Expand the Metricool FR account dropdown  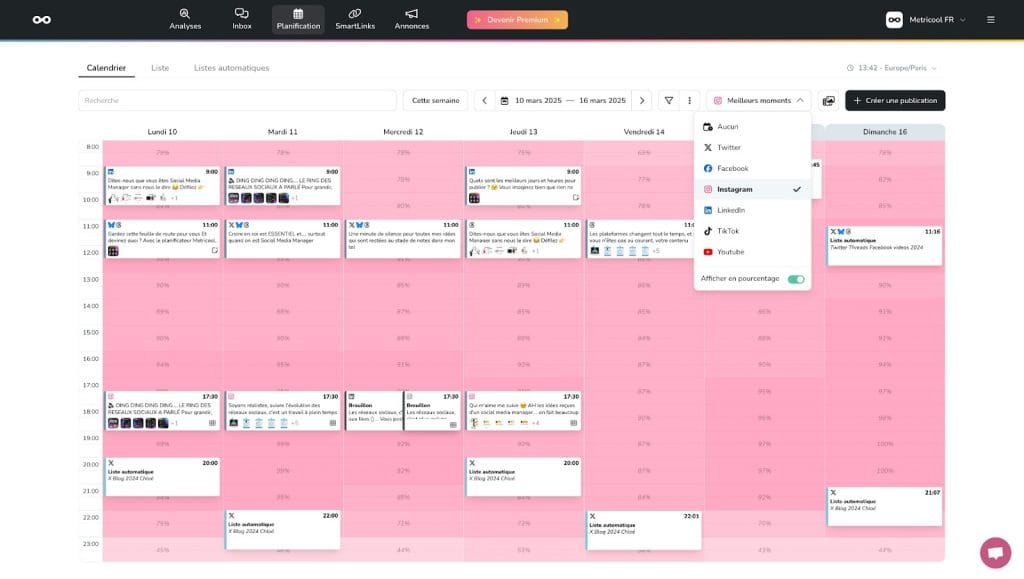click(x=926, y=19)
